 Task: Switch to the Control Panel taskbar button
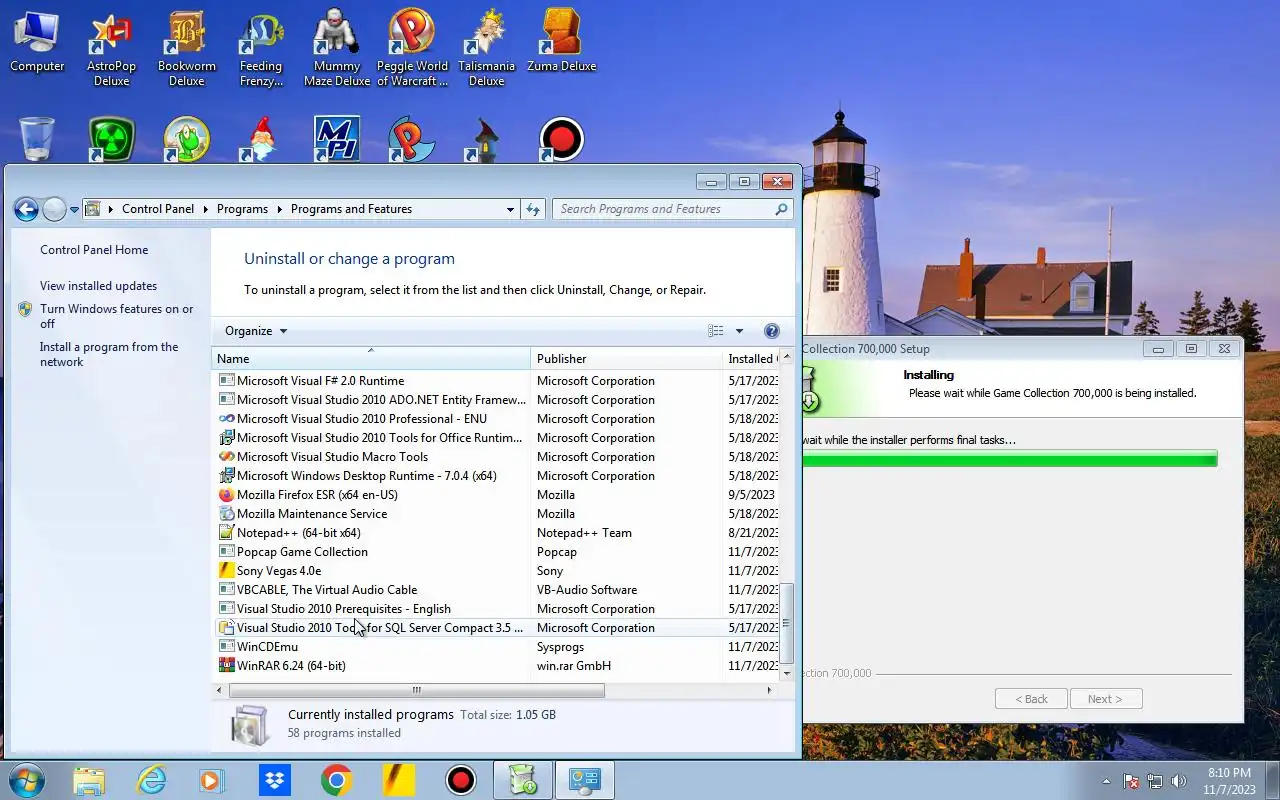coord(585,780)
